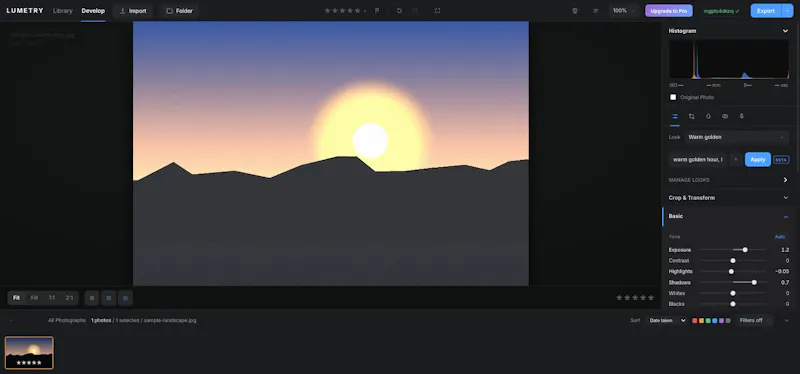This screenshot has width=800, height=374.
Task: Click the Folder button
Action: (x=179, y=11)
